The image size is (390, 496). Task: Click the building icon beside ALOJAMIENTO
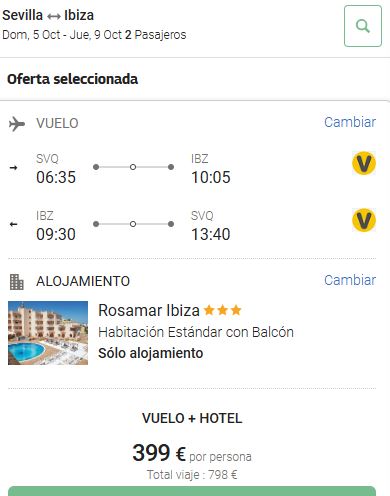pyautogui.click(x=17, y=282)
